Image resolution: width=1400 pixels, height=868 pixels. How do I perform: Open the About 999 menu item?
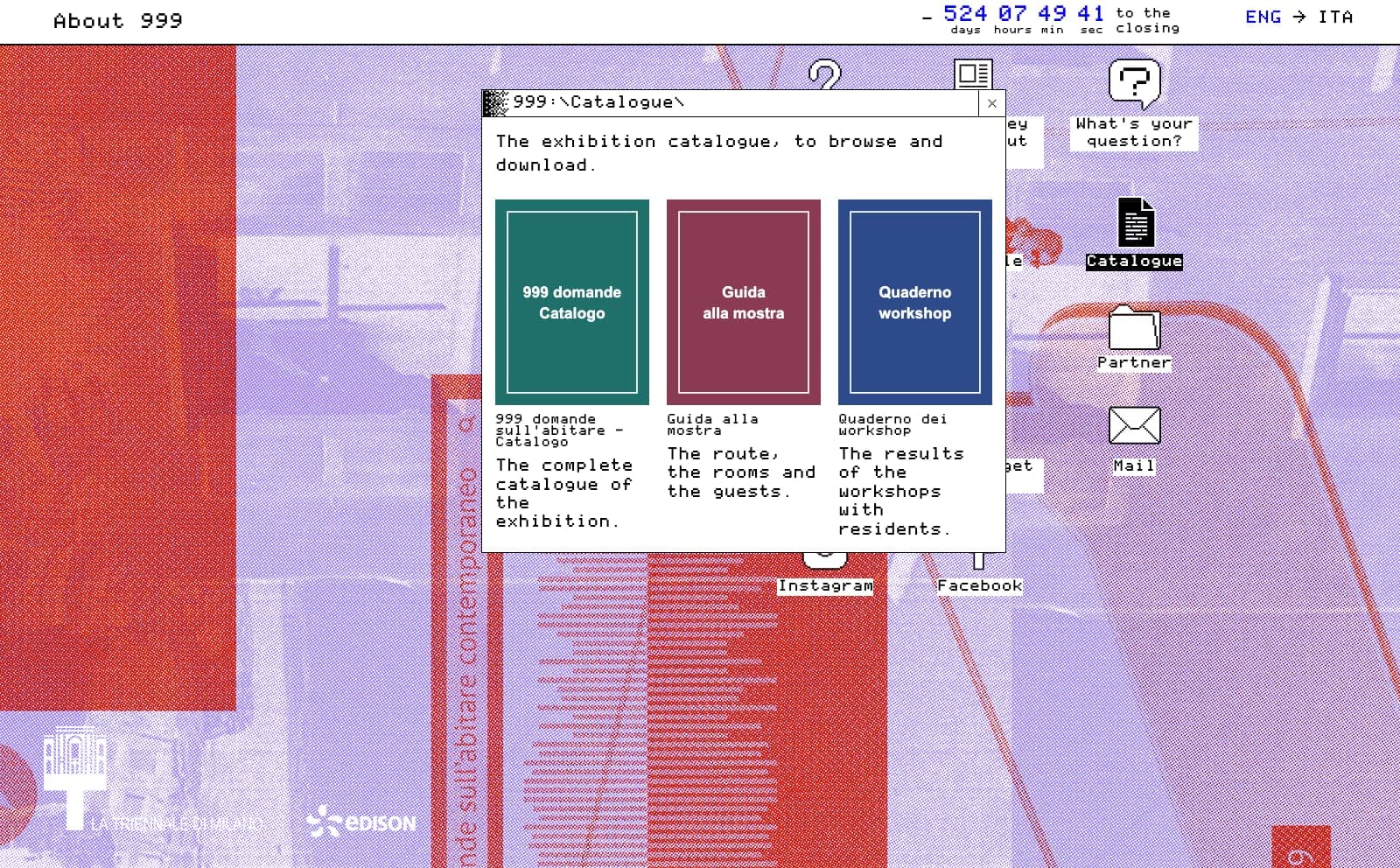click(118, 21)
